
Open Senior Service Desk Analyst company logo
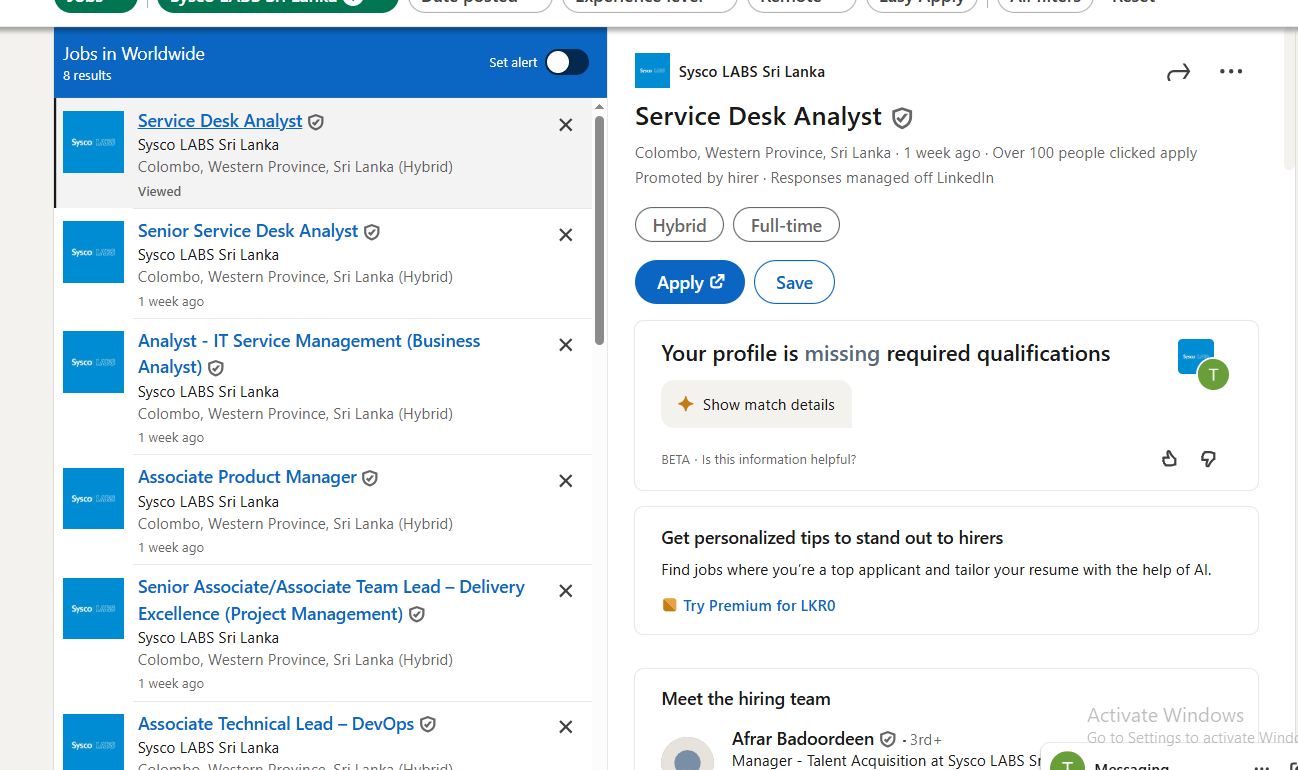[94, 252]
